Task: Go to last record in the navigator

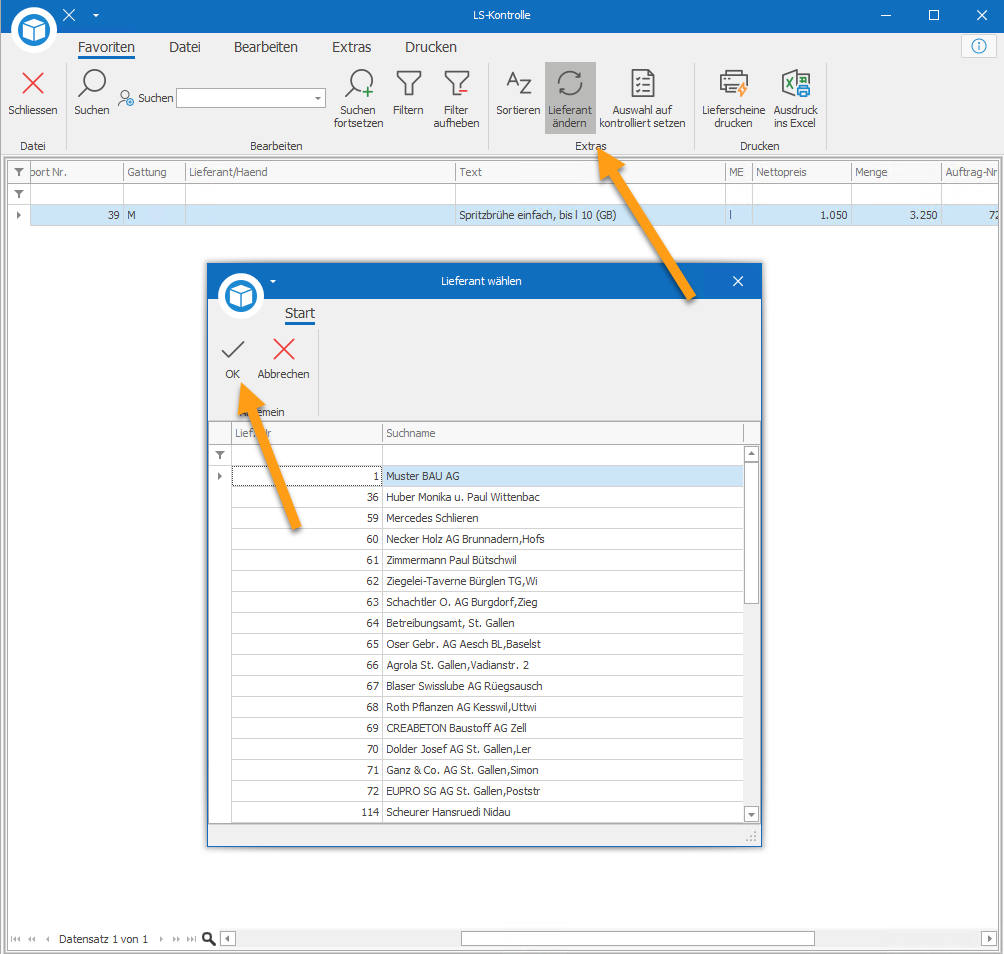Action: tap(191, 939)
